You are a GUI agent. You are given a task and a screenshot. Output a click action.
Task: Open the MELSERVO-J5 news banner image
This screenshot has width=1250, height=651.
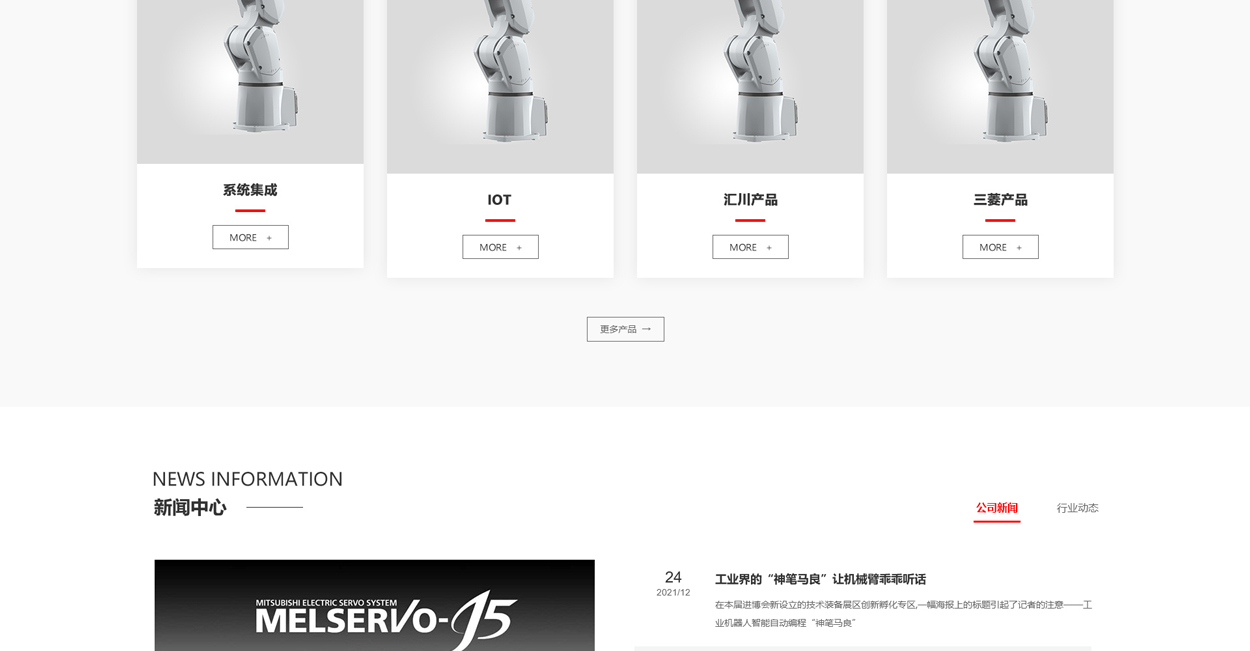[x=375, y=606]
